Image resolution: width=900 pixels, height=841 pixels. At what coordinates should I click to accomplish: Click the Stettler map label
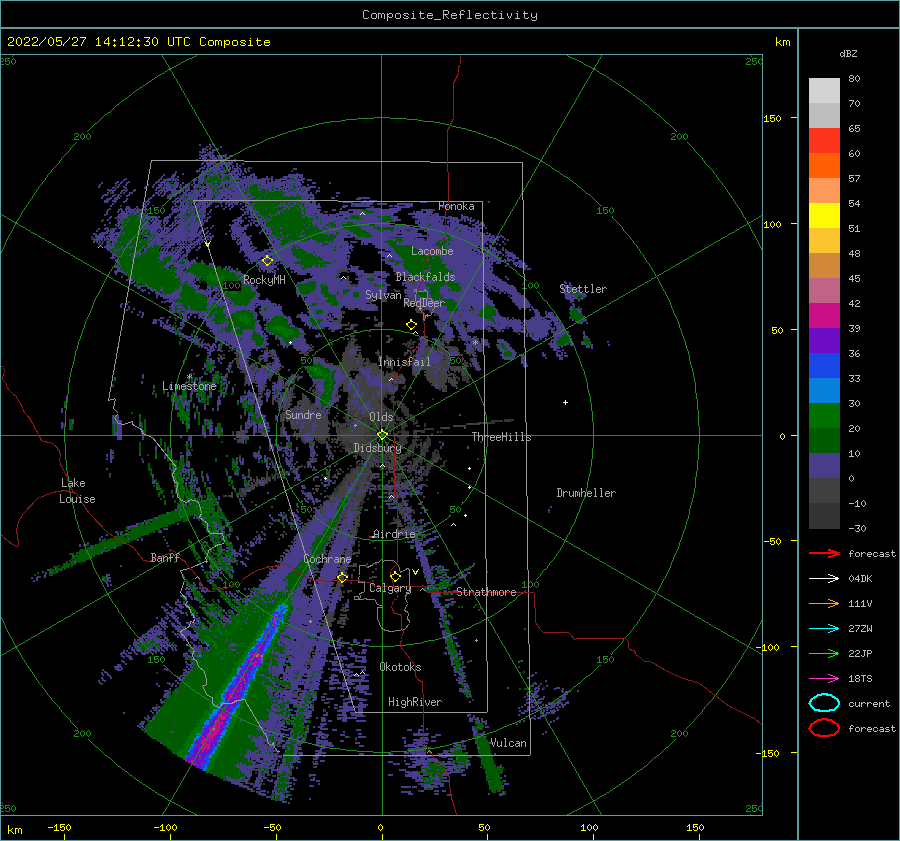click(x=583, y=289)
